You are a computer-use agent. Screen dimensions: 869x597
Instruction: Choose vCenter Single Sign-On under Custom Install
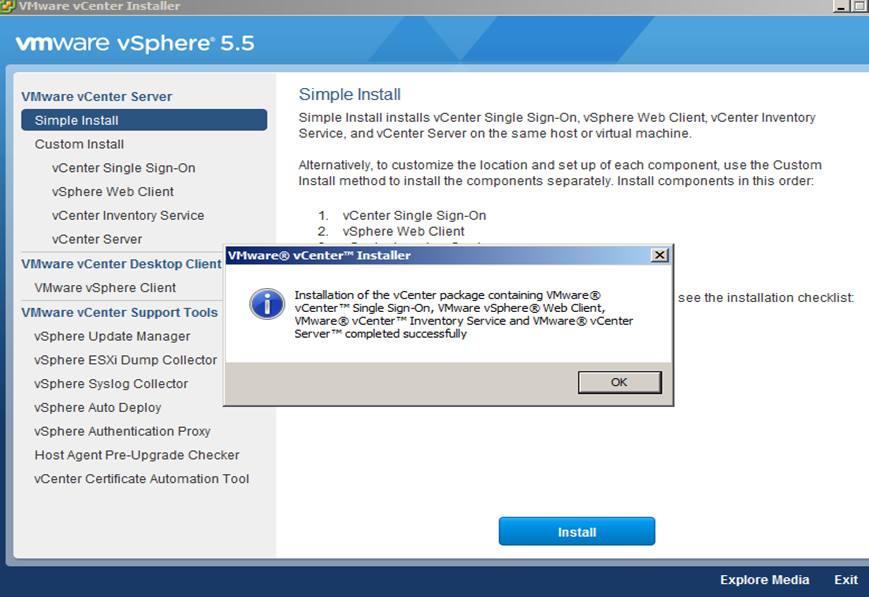pyautogui.click(x=123, y=168)
